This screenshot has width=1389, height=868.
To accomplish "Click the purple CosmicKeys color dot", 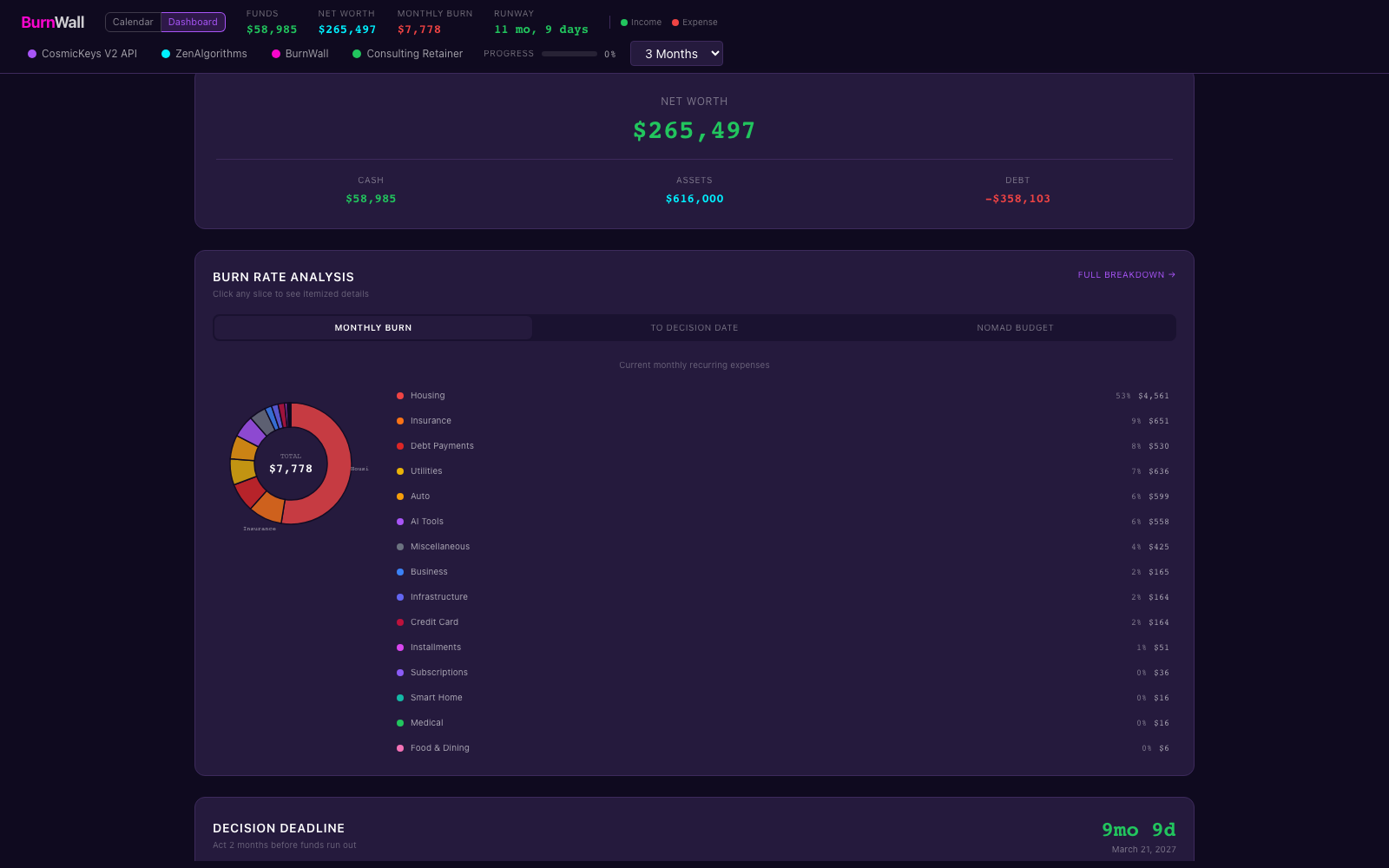I will tap(32, 54).
